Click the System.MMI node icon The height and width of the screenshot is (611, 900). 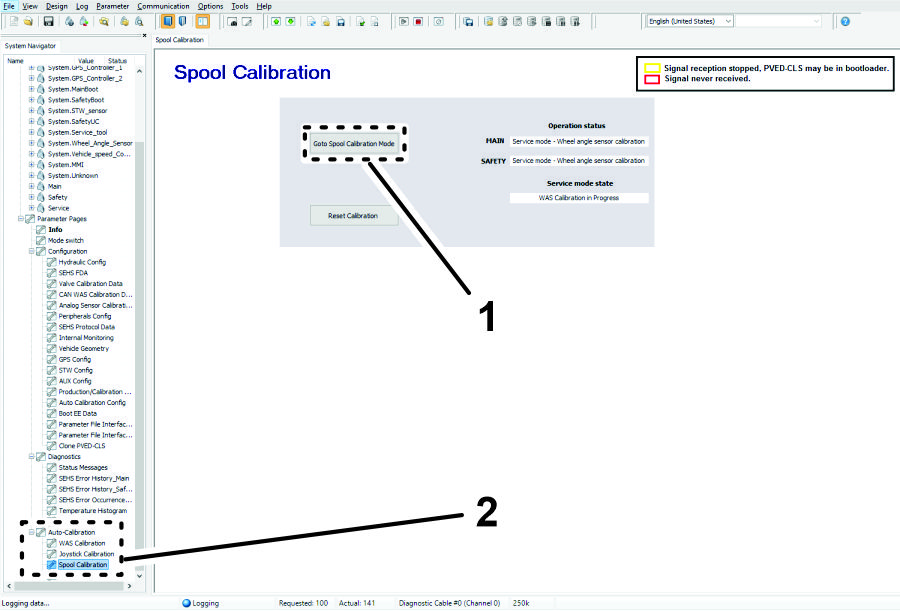[41, 164]
